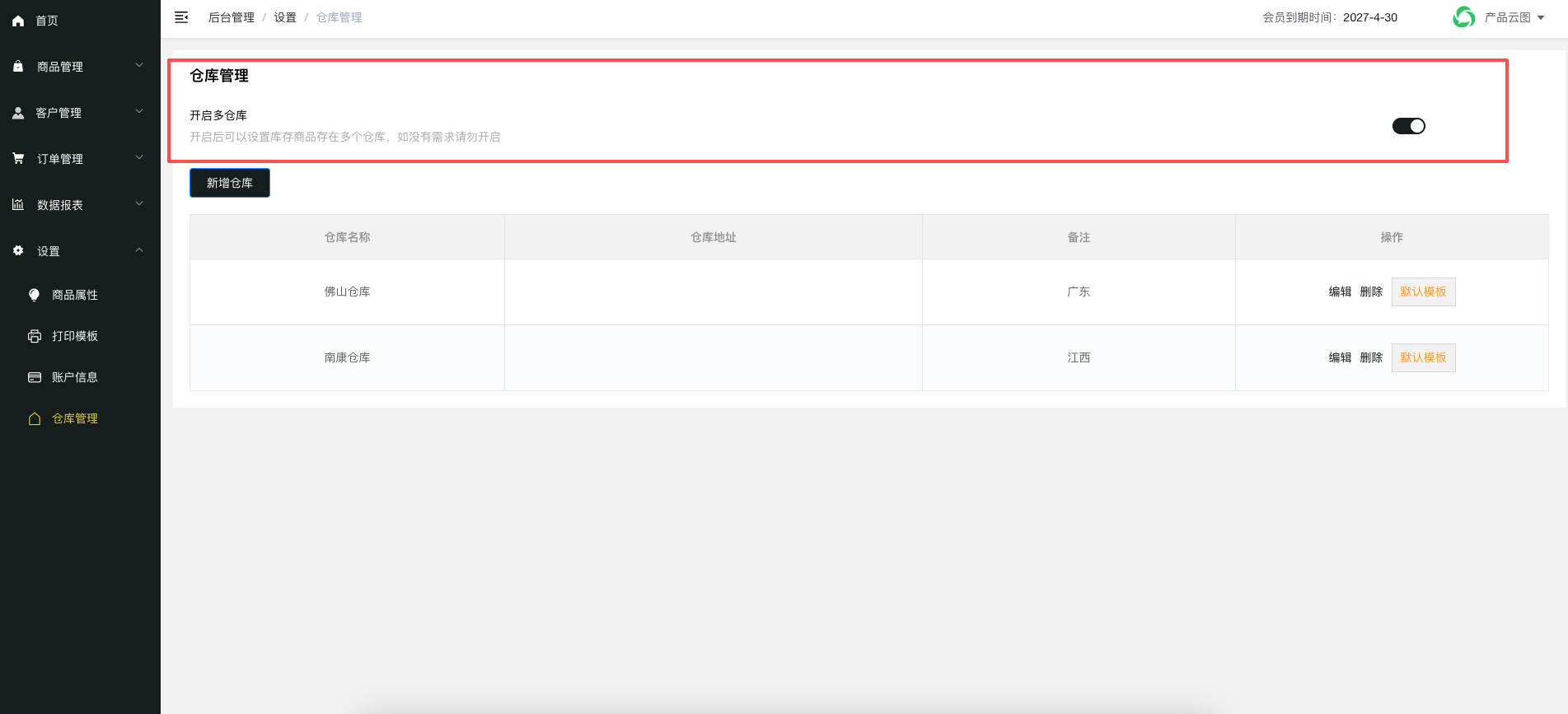Open the 产品云图 account dropdown arrow

coord(1541,18)
